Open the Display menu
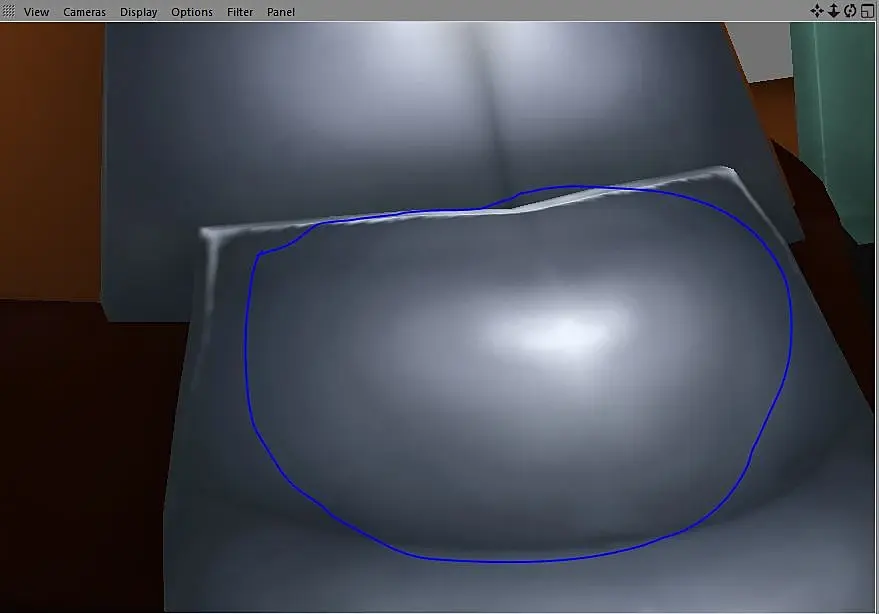The width and height of the screenshot is (879, 614). (x=138, y=12)
